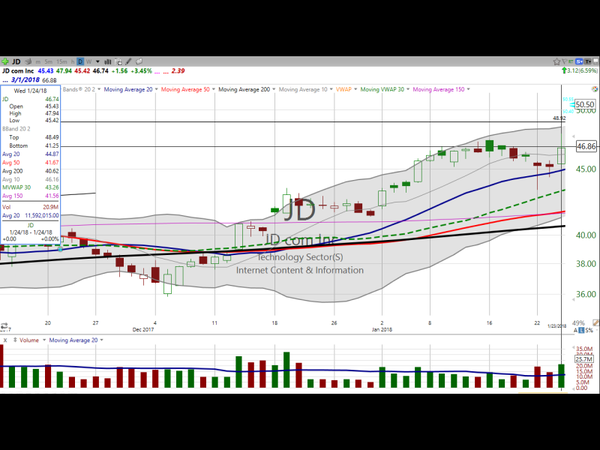Open the dark T dropdown button
The height and width of the screenshot is (450, 600).
pyautogui.click(x=588, y=62)
